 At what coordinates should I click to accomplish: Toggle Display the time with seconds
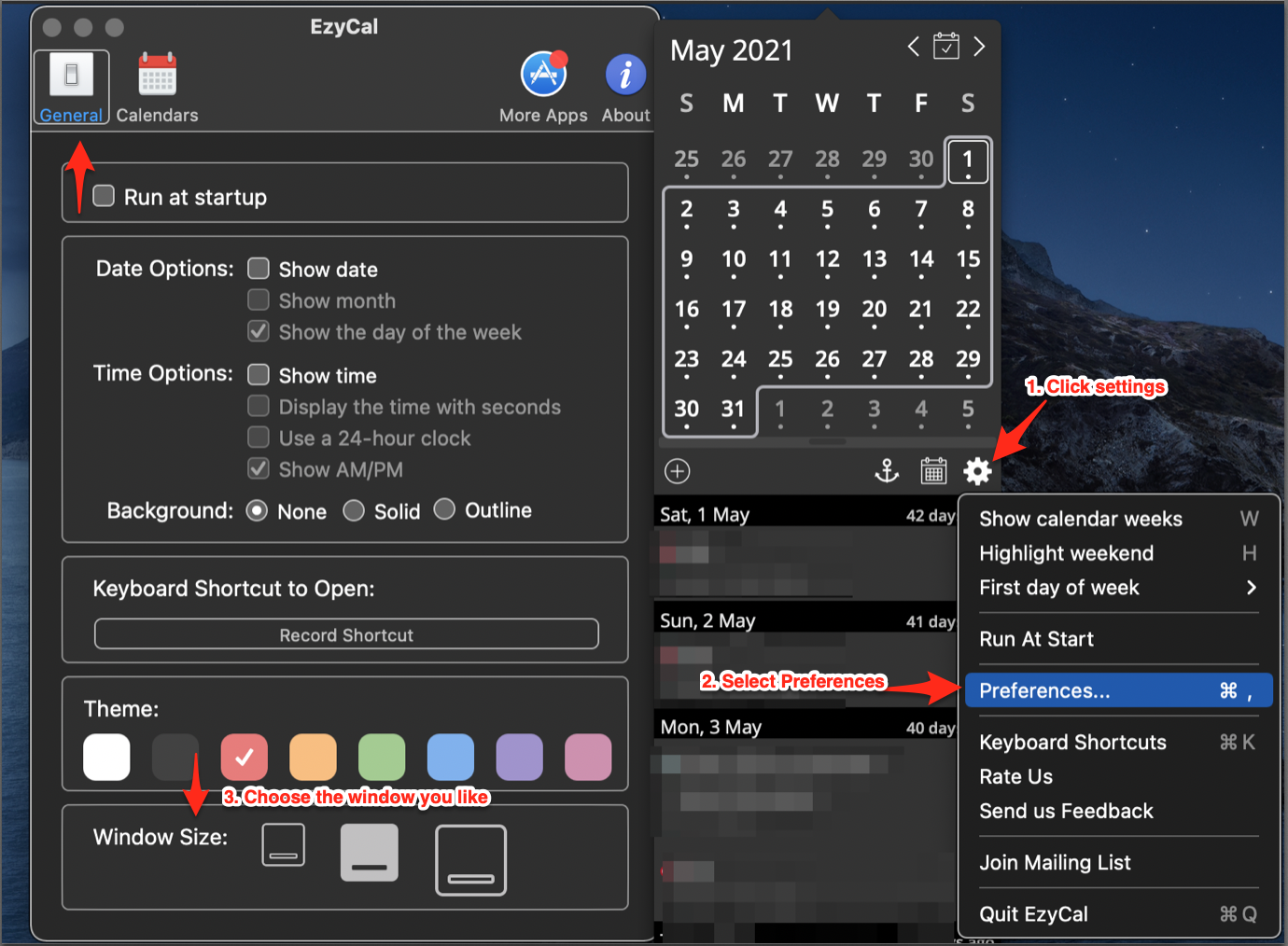tap(259, 406)
